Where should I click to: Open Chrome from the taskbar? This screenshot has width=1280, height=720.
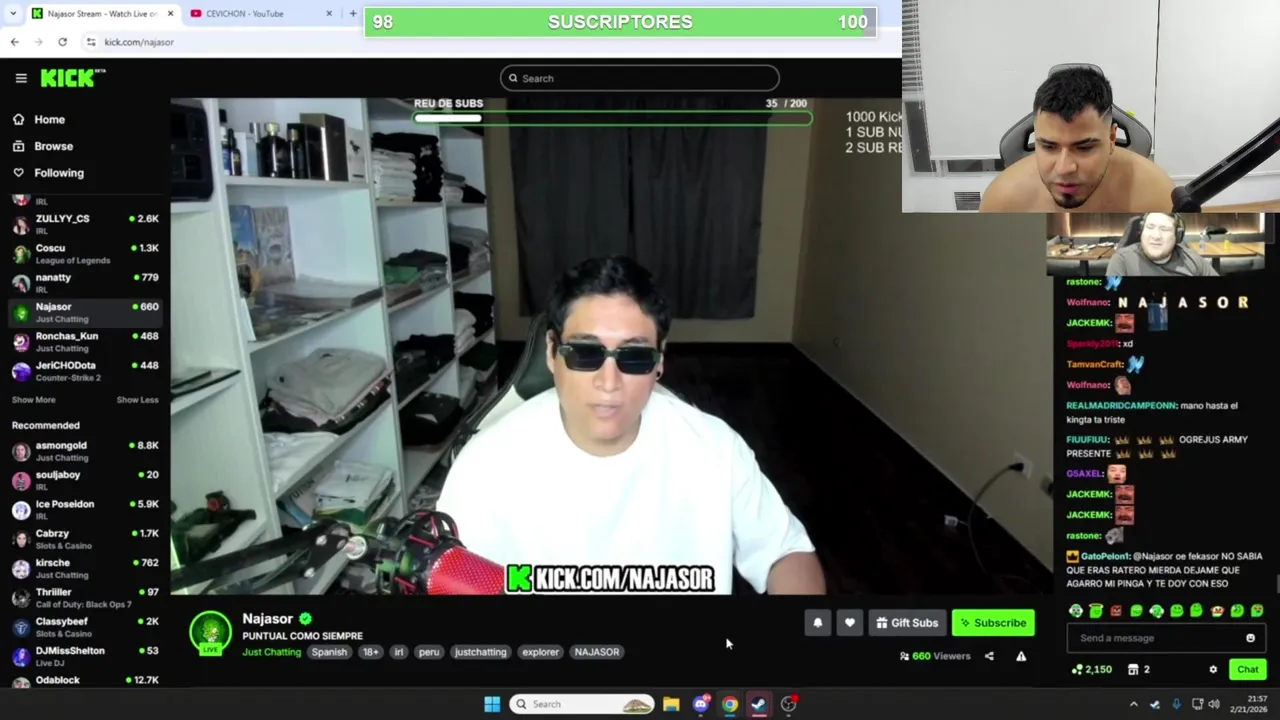coord(730,704)
